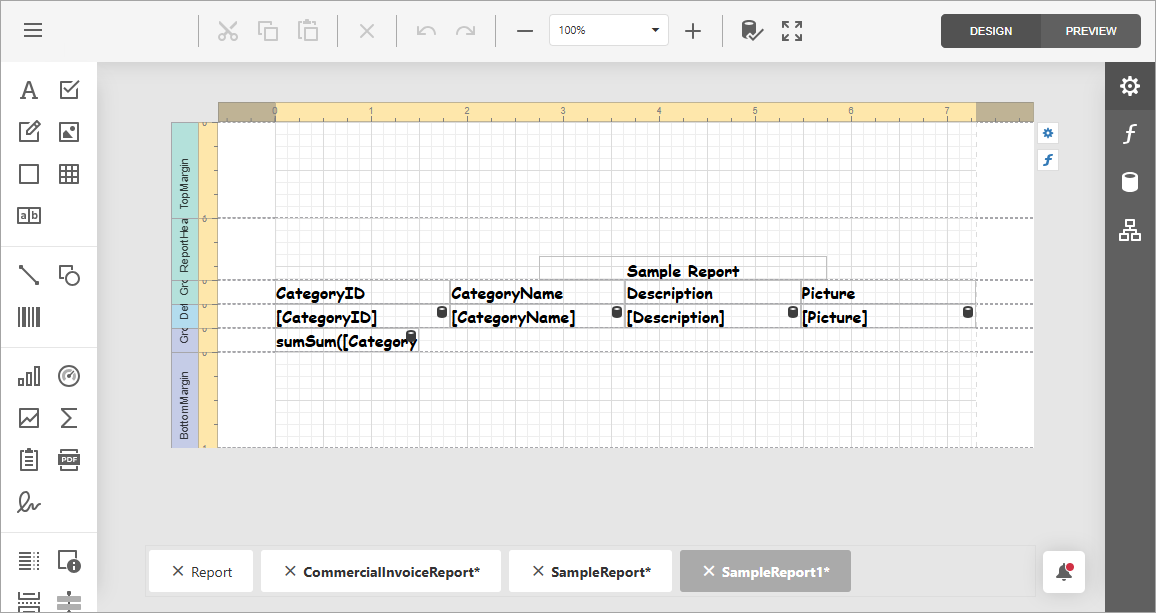Select the Table of Contents control icon
The image size is (1156, 613).
tap(29, 561)
